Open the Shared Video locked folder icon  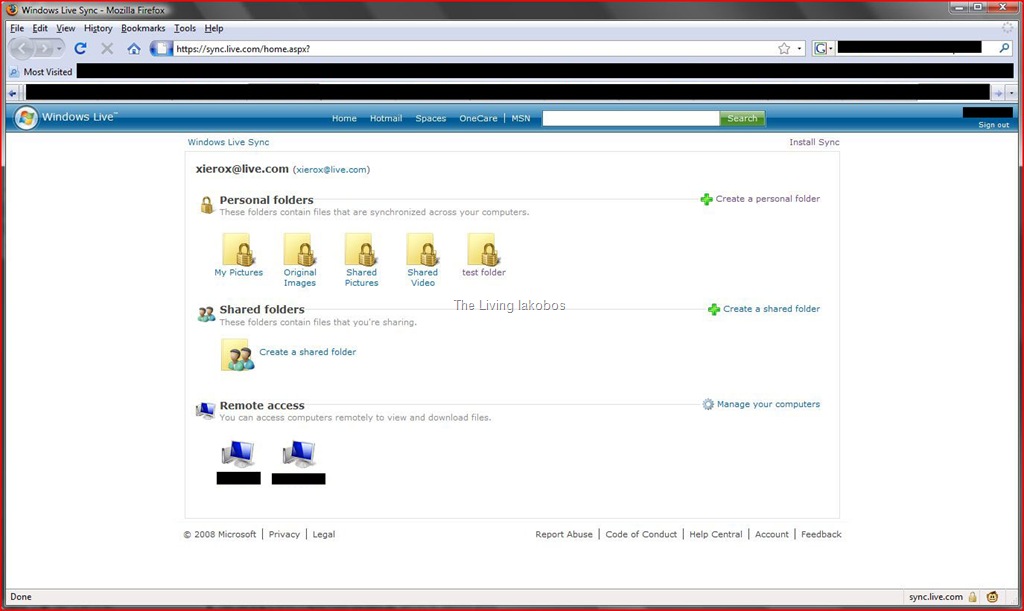coord(423,249)
